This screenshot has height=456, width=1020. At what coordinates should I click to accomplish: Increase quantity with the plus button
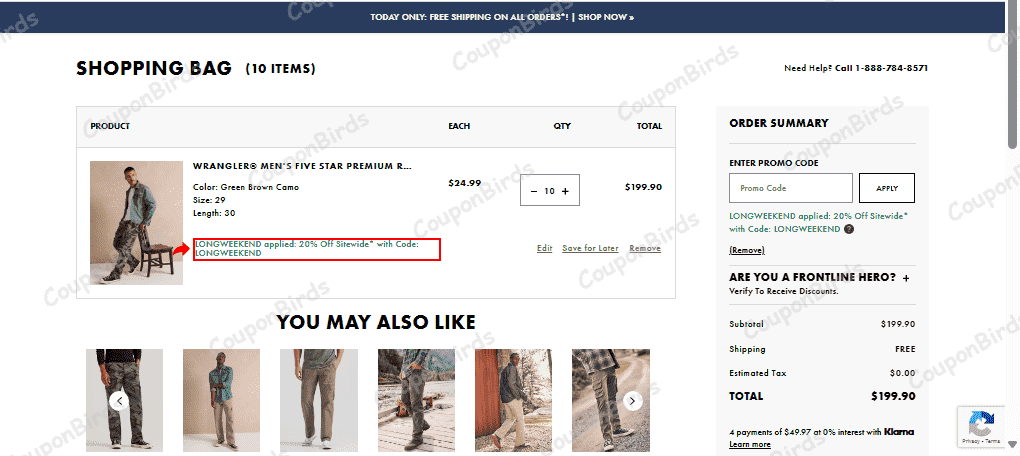(x=565, y=191)
